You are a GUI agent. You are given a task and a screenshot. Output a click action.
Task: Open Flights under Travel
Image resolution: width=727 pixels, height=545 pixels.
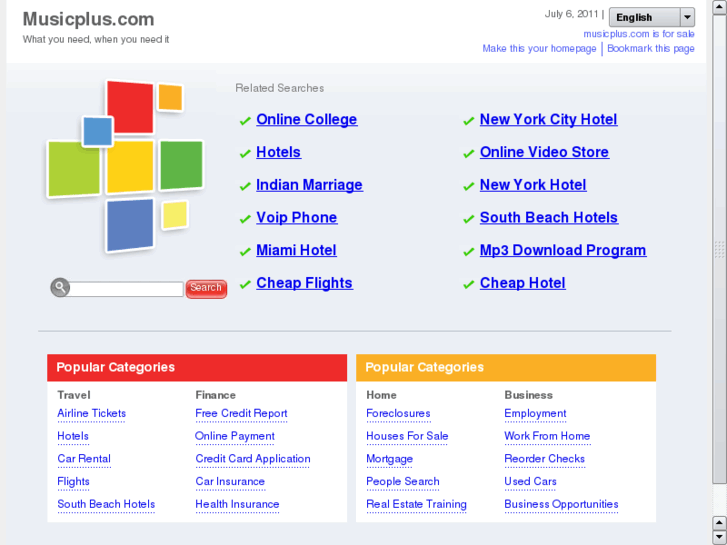(73, 481)
